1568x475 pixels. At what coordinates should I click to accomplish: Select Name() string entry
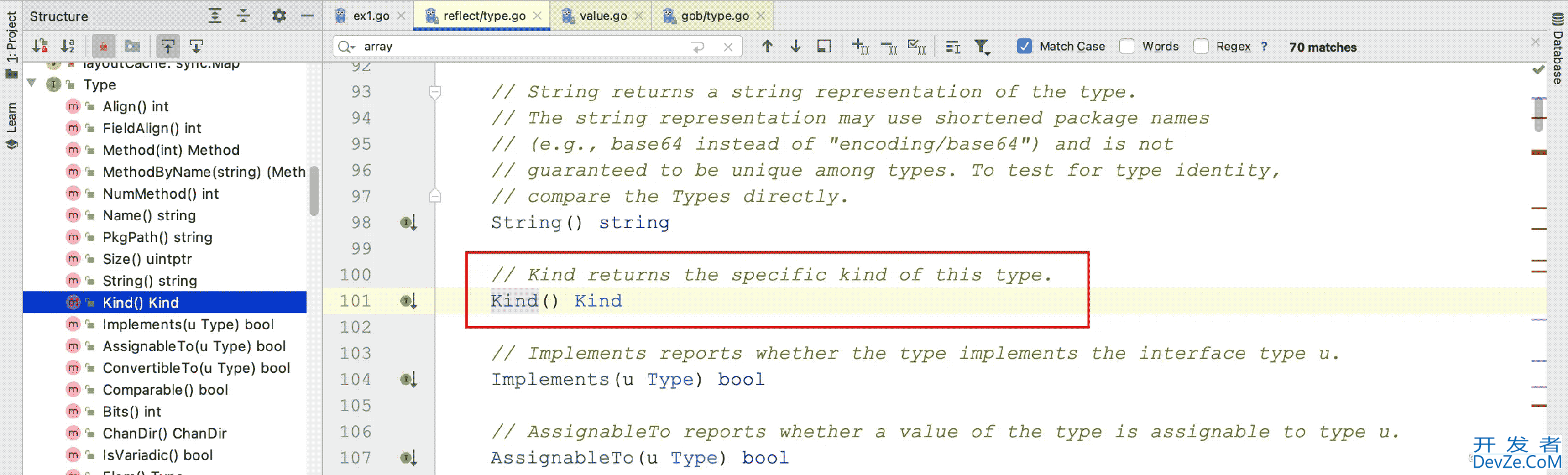click(x=149, y=215)
